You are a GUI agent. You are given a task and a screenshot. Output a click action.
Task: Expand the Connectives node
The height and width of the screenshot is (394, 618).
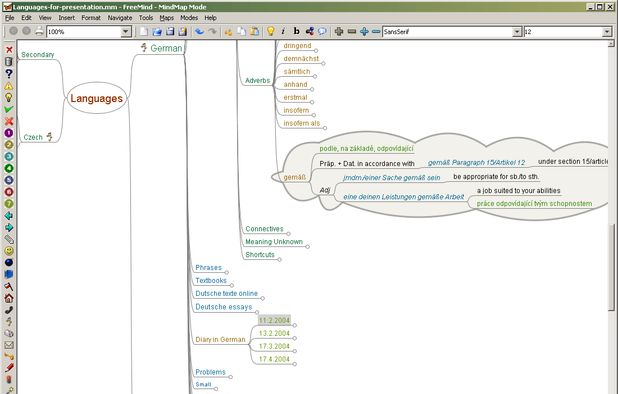(x=289, y=234)
